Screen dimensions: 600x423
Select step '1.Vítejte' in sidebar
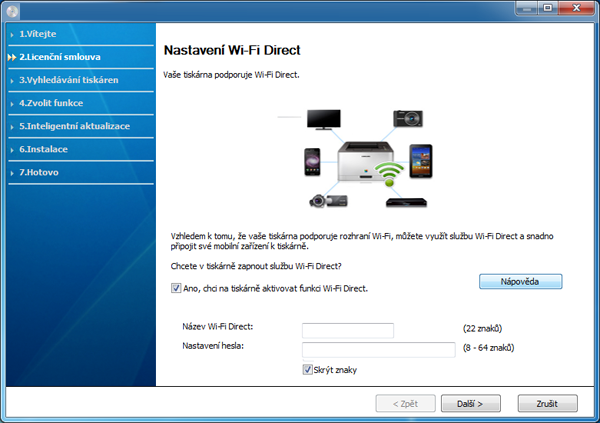pyautogui.click(x=38, y=34)
